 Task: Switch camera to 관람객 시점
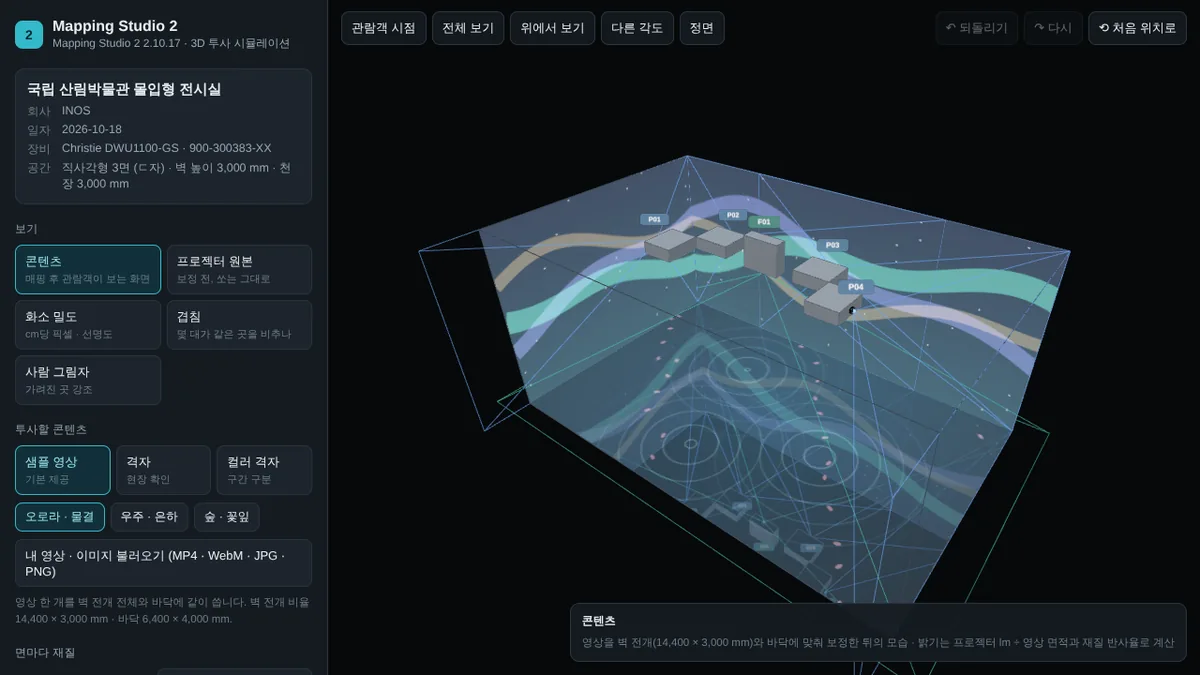[384, 28]
